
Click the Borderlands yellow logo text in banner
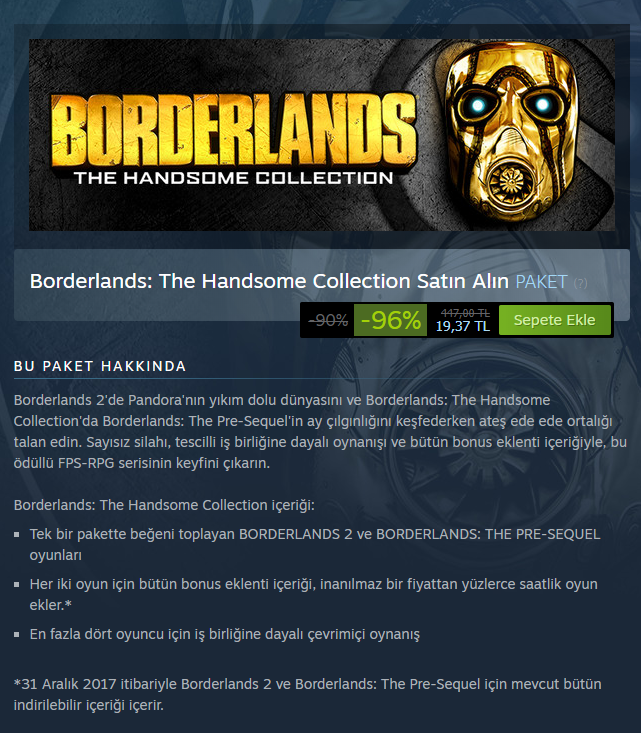[233, 130]
